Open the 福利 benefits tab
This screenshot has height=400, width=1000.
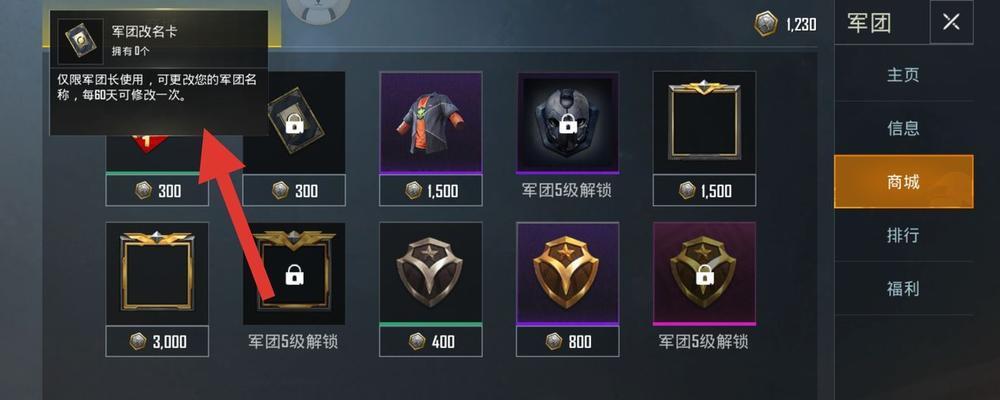[903, 288]
